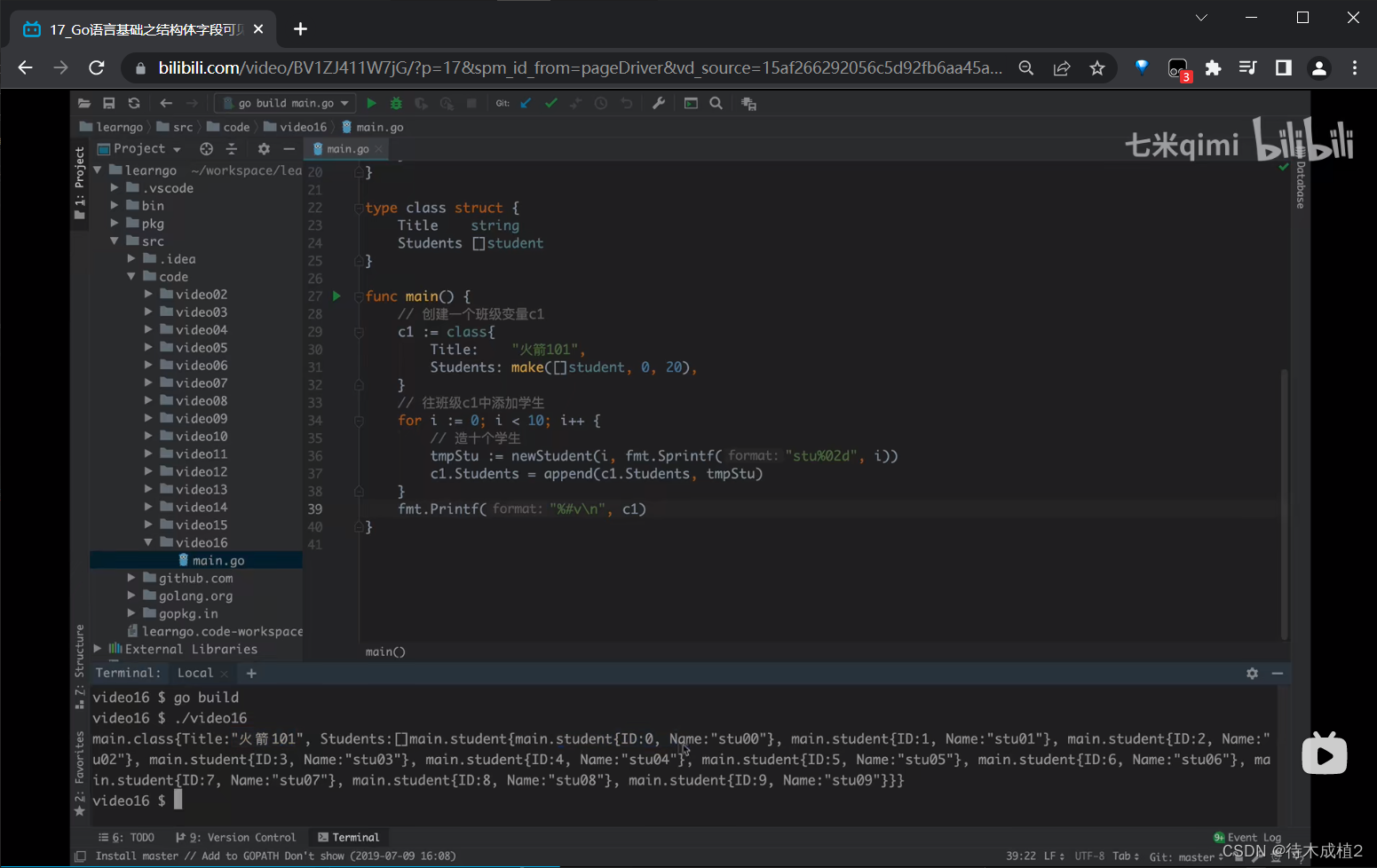Open the Chrome media control icon
The width and height of the screenshot is (1377, 868).
(x=1248, y=67)
